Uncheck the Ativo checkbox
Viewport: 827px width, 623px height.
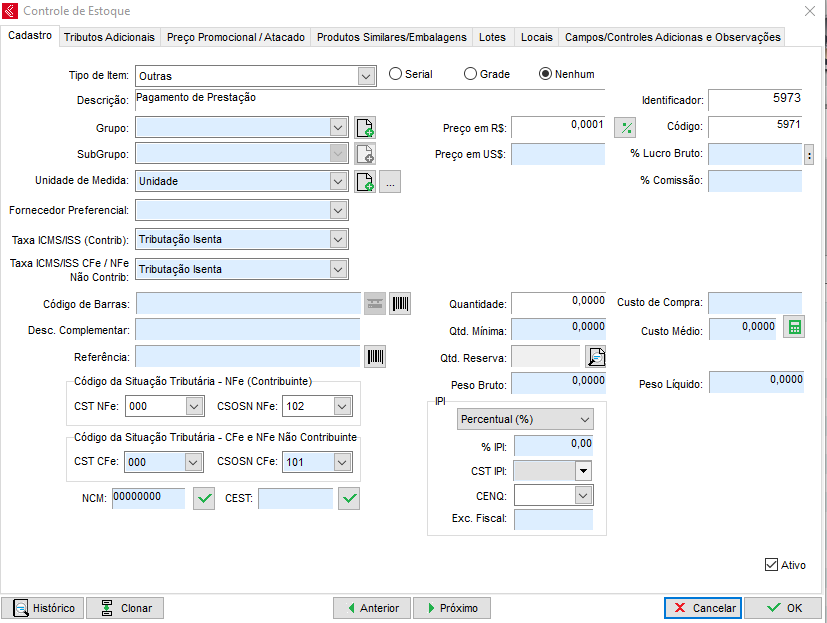(x=771, y=565)
